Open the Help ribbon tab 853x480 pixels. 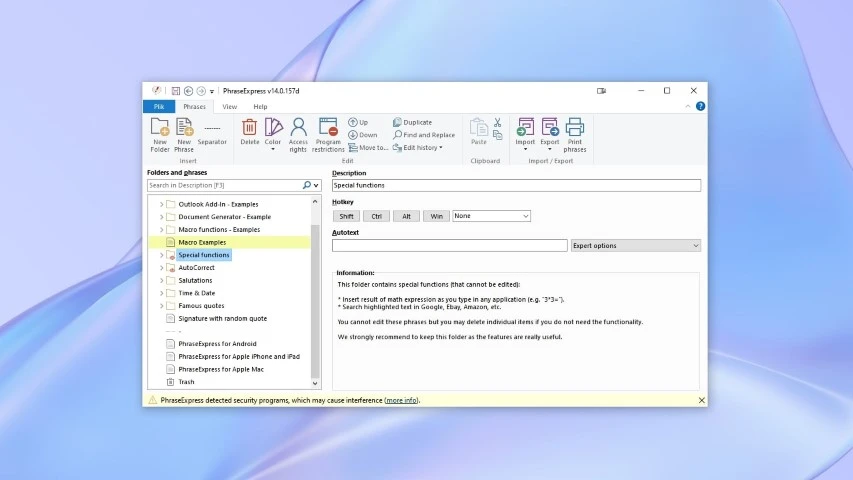pos(260,106)
